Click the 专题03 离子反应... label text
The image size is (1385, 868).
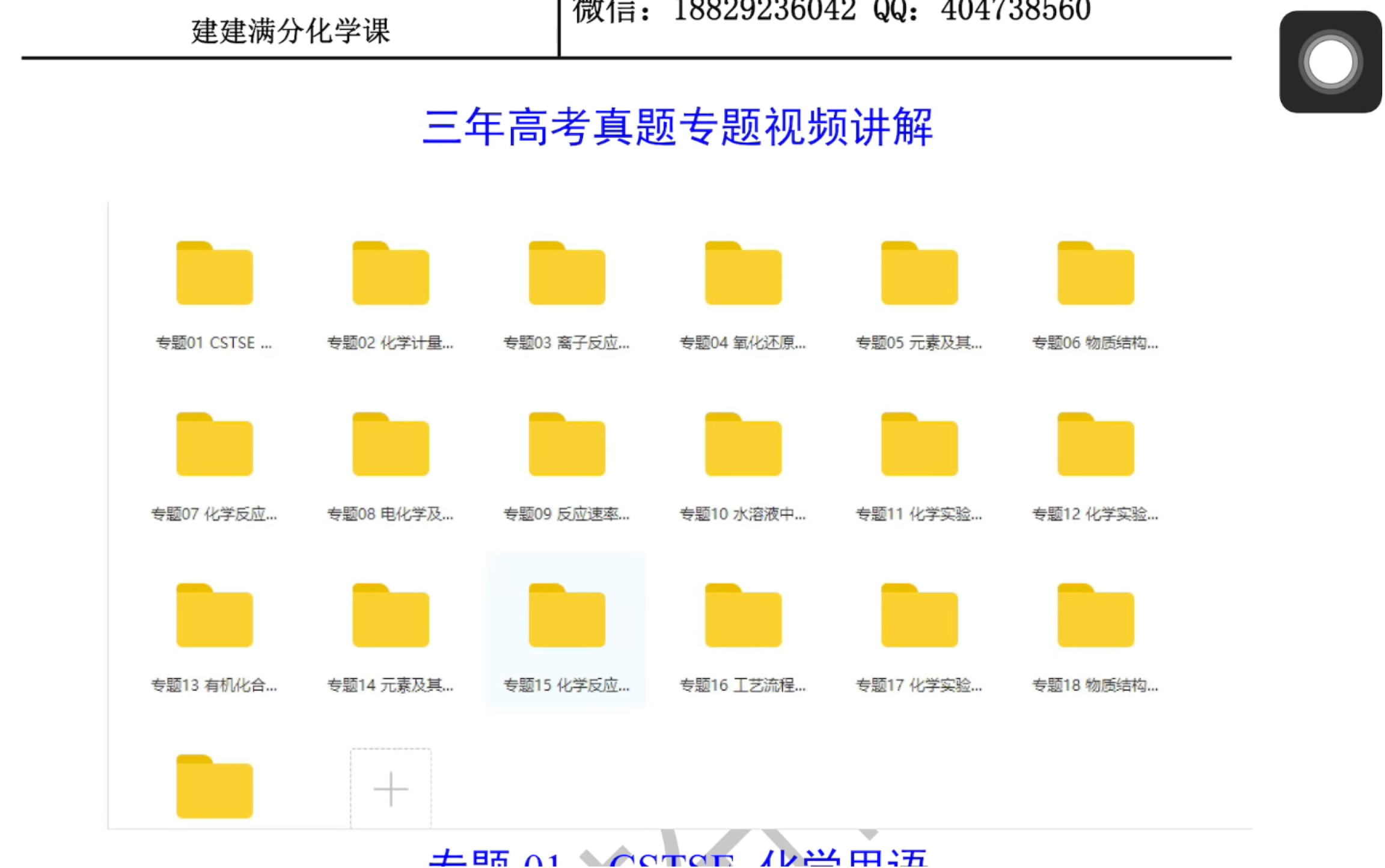566,343
